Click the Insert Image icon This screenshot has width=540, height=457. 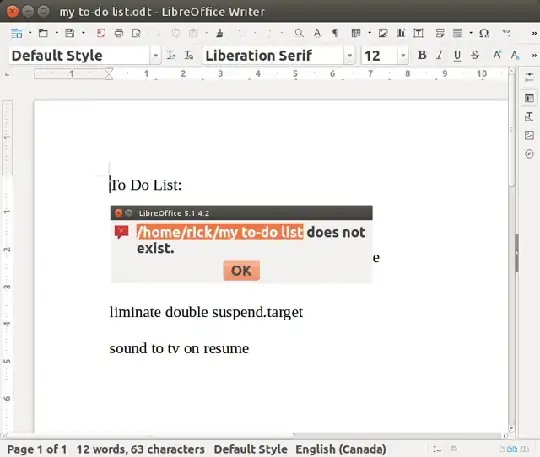pos(383,33)
